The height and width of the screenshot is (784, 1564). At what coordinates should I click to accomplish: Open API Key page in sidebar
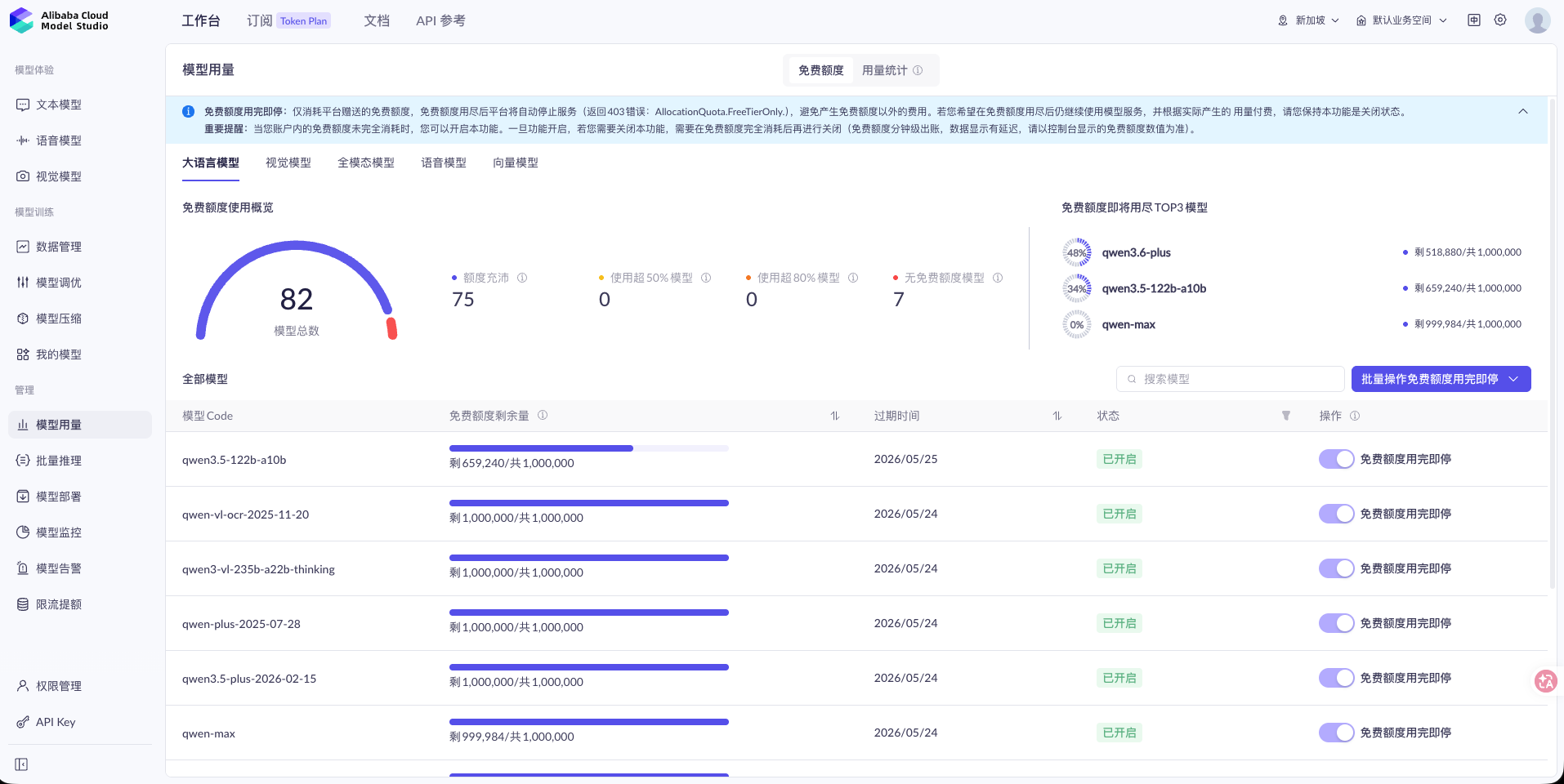point(79,722)
